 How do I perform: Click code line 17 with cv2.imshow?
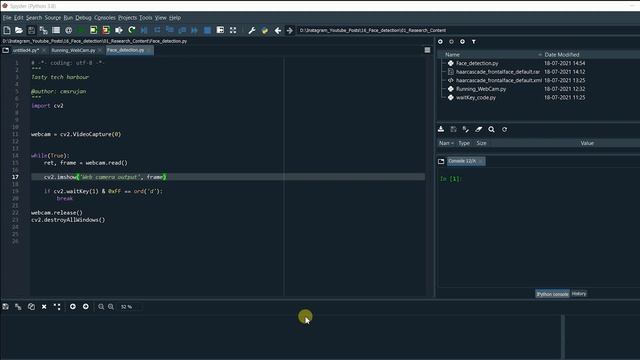228,177
